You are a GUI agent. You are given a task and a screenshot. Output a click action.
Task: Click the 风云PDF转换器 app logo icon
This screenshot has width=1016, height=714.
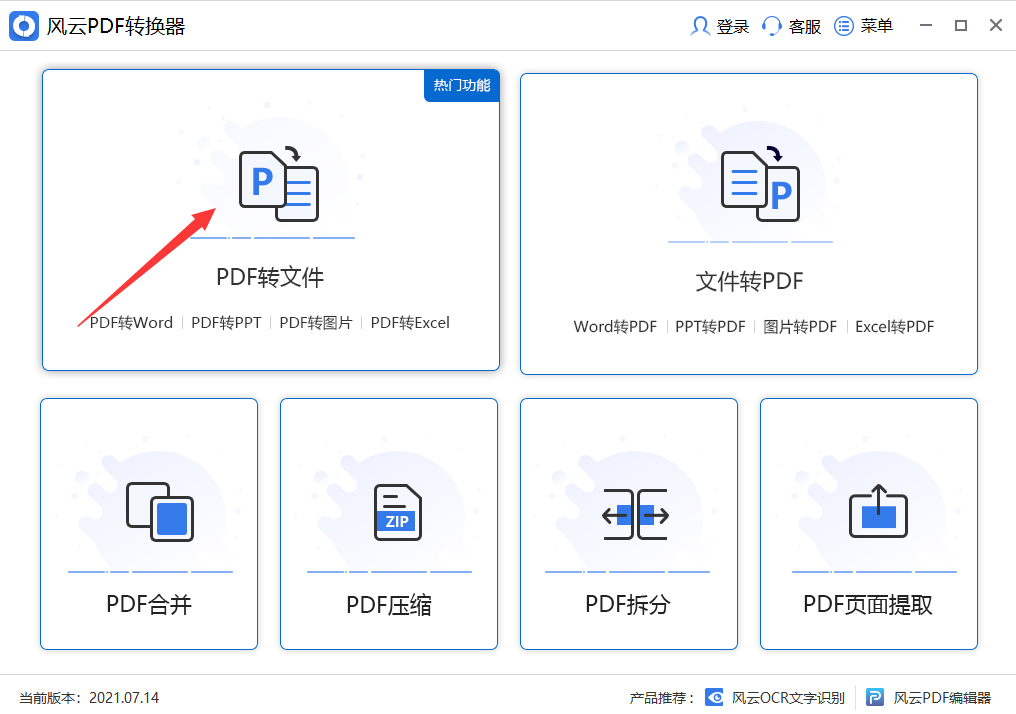[24, 26]
